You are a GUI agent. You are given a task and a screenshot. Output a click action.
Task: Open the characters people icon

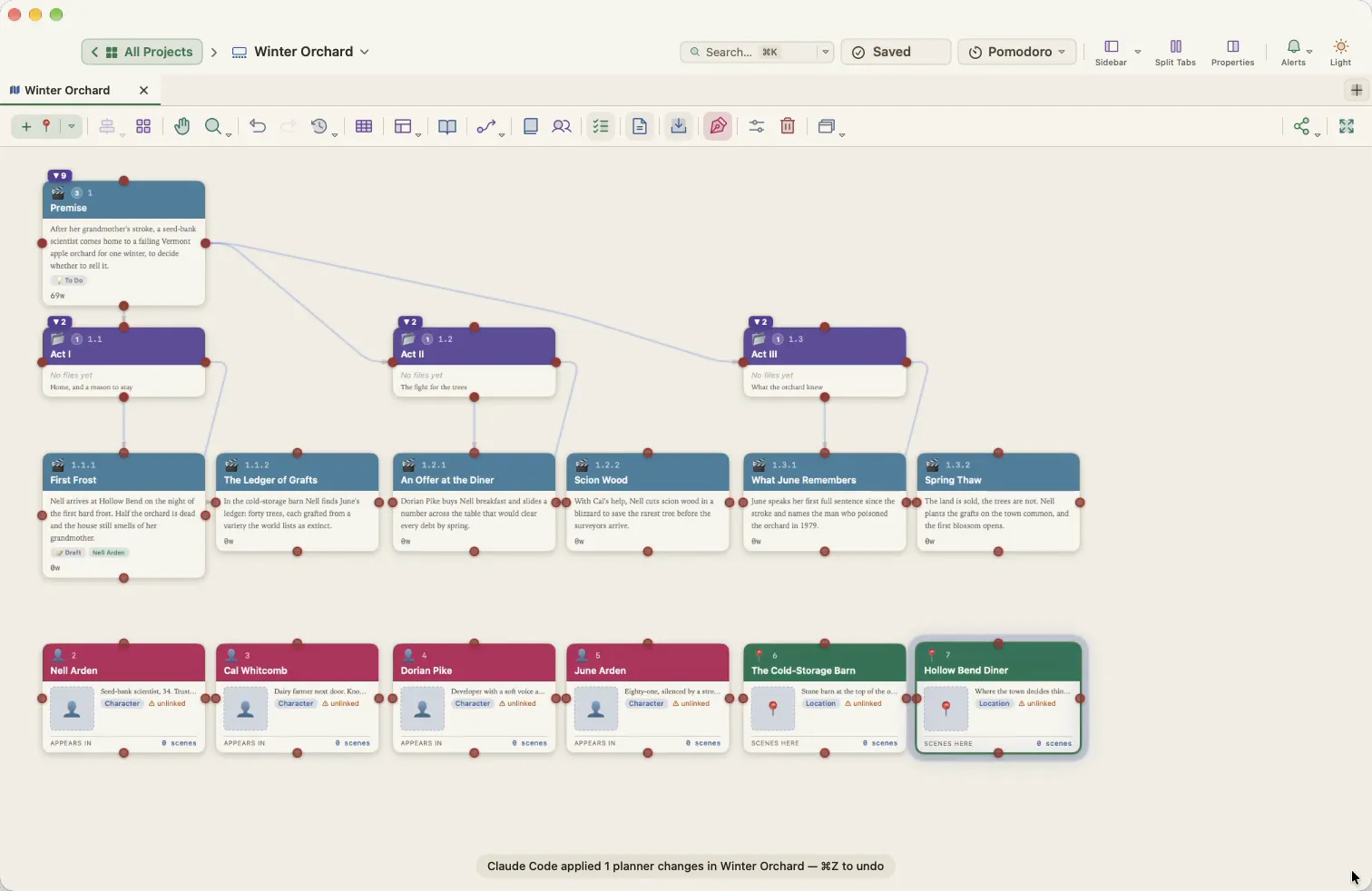click(x=562, y=126)
